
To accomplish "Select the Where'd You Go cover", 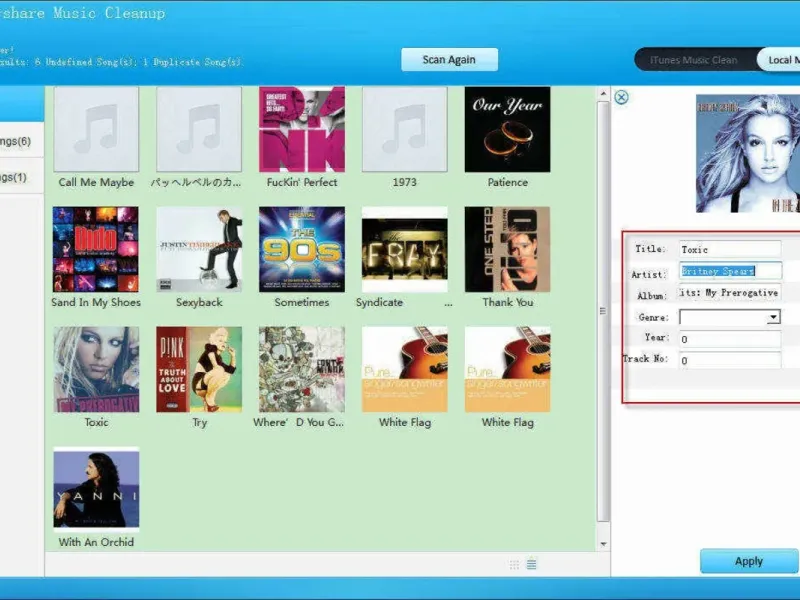I will 302,369.
